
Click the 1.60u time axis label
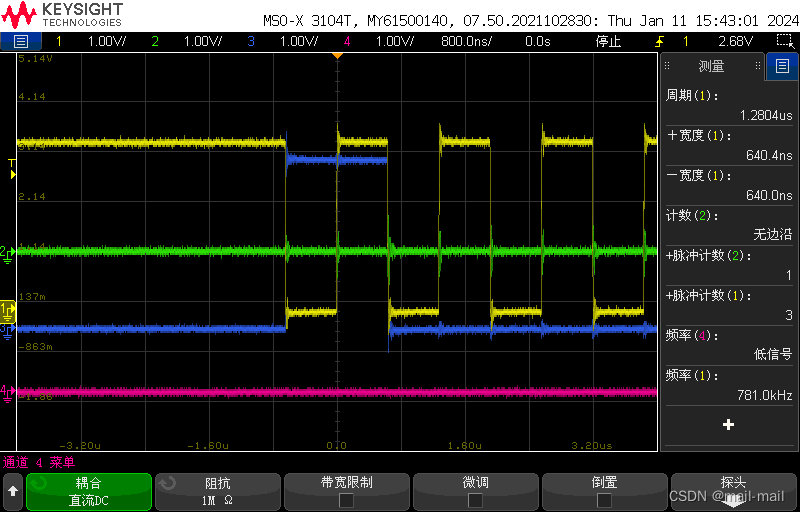click(x=464, y=445)
